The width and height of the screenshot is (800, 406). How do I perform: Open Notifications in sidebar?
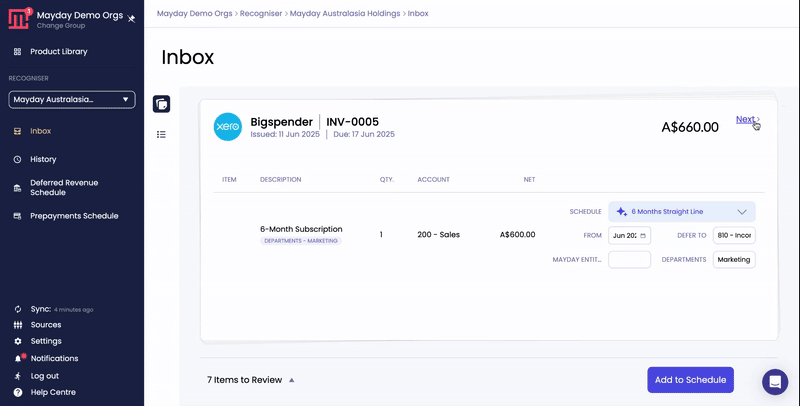pyautogui.click(x=54, y=359)
